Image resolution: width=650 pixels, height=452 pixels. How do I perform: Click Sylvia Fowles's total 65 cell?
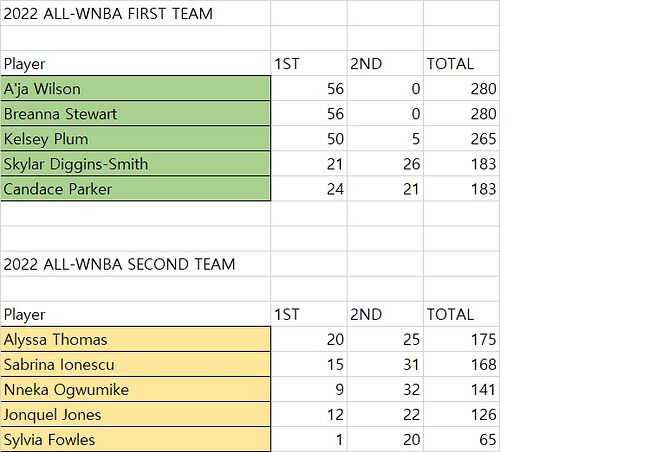(x=461, y=440)
